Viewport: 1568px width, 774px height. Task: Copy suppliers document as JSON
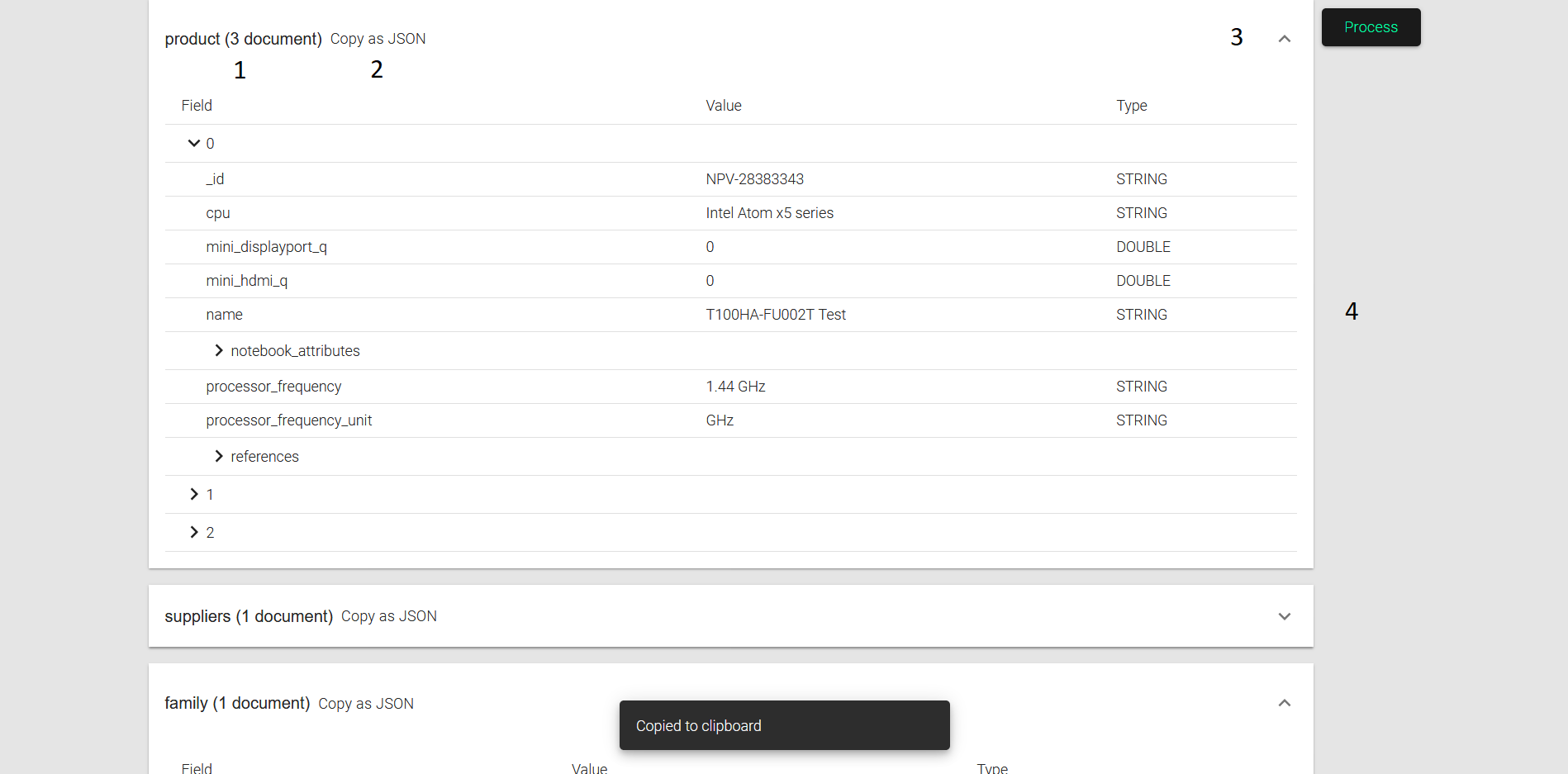[x=388, y=616]
